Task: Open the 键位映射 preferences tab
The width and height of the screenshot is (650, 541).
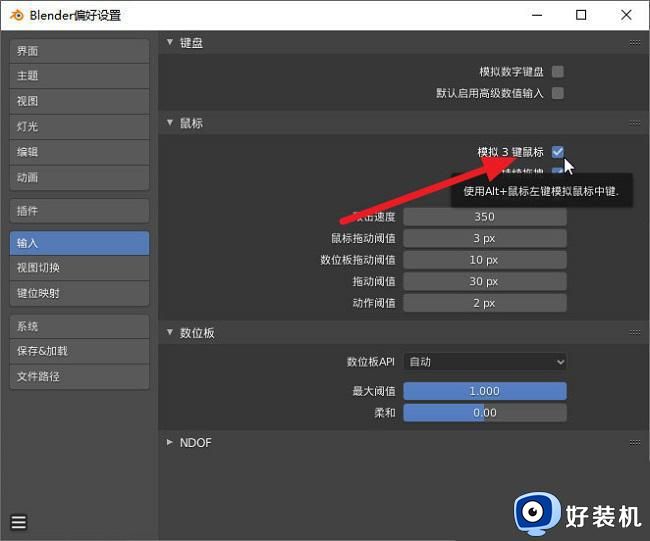Action: [80, 293]
